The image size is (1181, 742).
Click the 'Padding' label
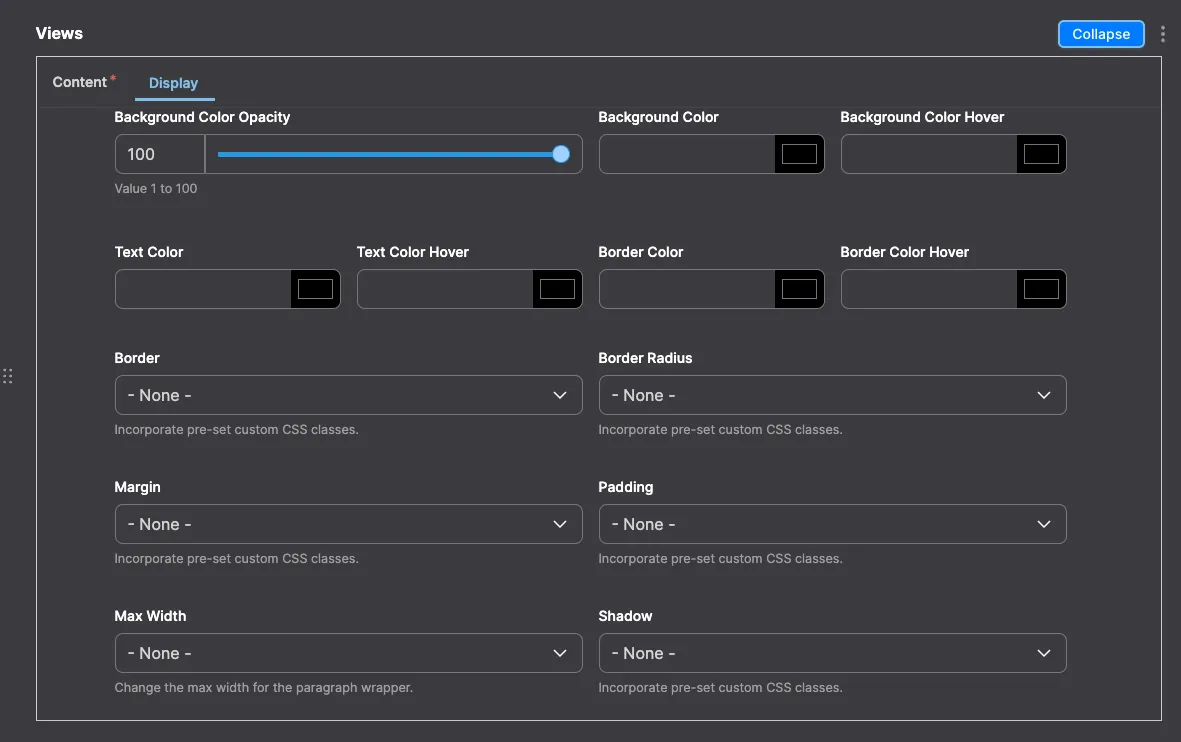pos(626,487)
